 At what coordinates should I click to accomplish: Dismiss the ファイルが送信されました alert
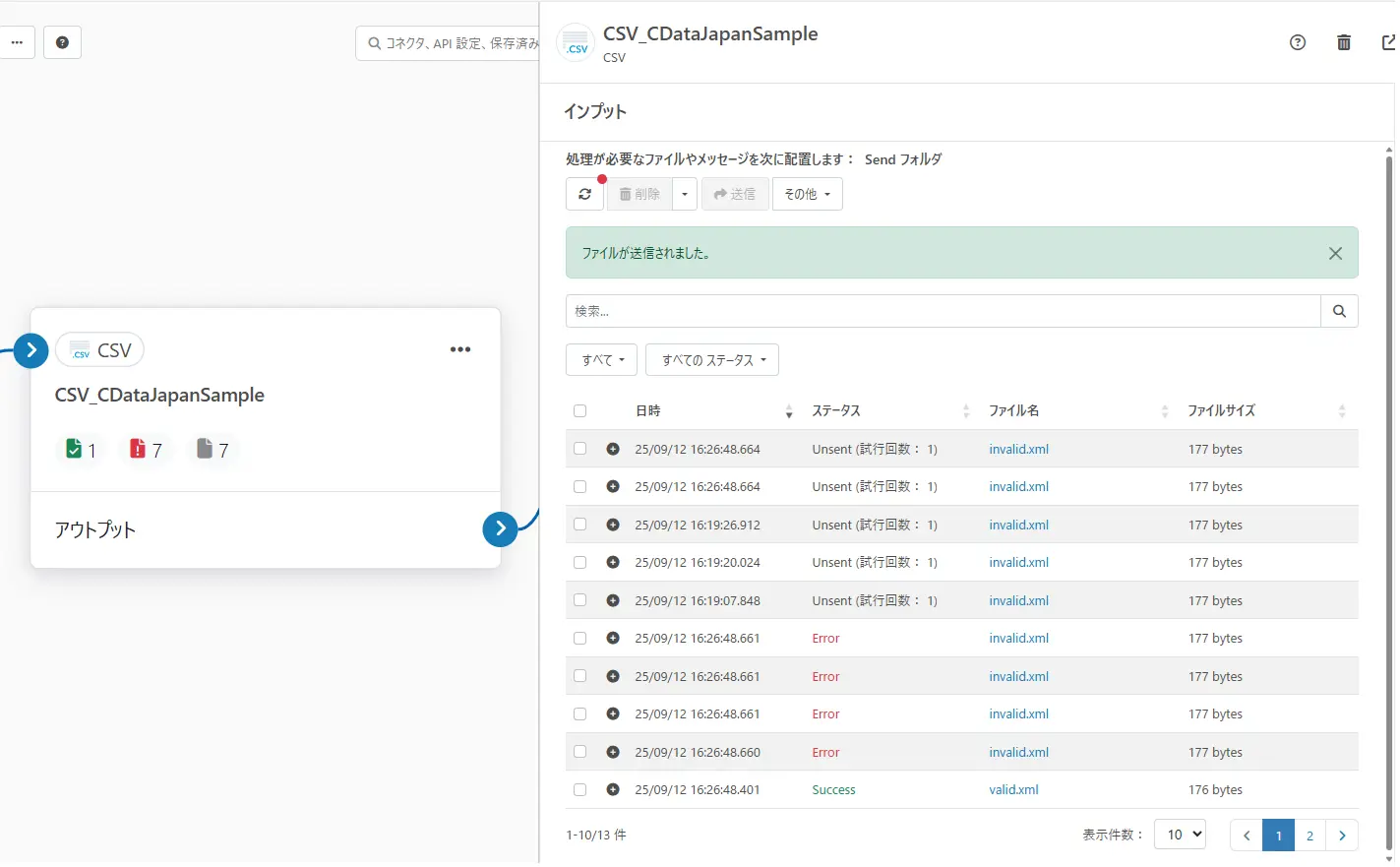tap(1335, 253)
